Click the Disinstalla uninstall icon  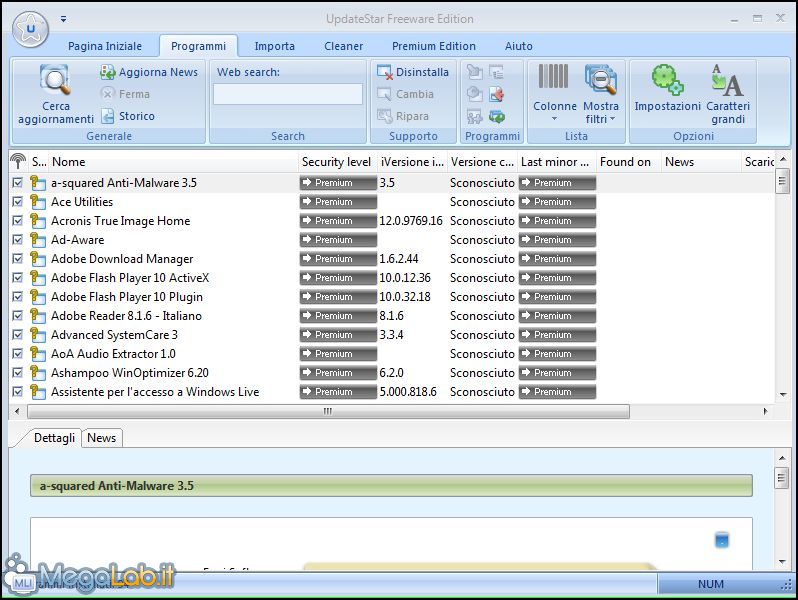pyautogui.click(x=385, y=72)
